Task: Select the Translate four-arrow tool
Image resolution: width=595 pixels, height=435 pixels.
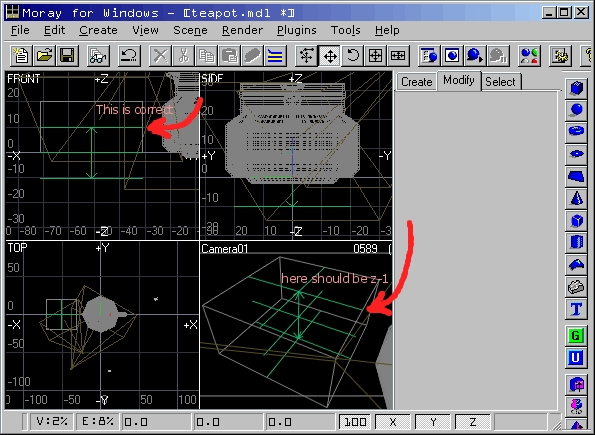Action: (330, 56)
